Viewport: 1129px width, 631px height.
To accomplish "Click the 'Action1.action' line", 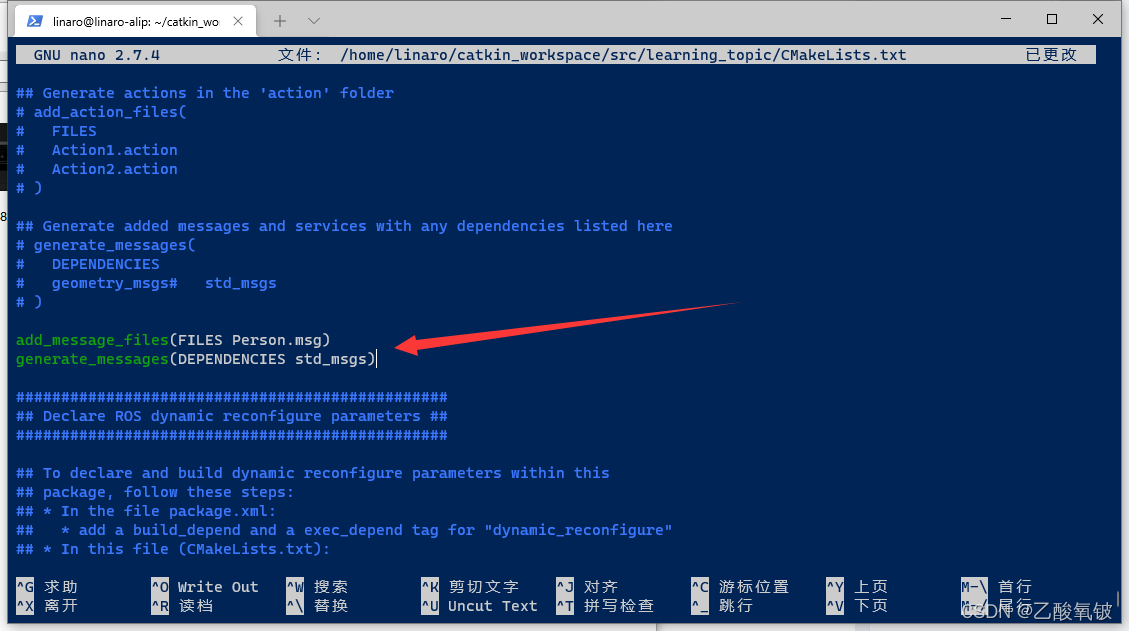I will tap(96, 150).
